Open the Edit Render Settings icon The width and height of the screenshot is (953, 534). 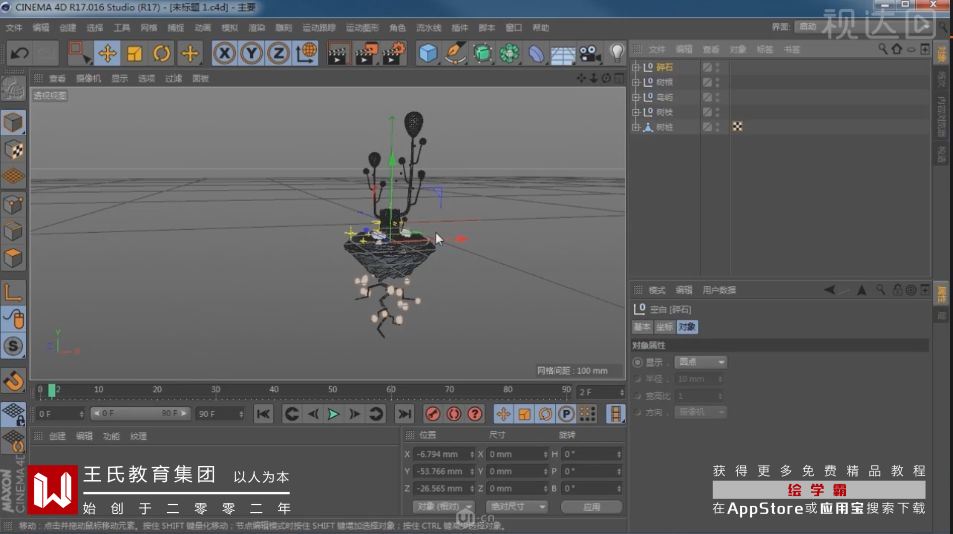click(393, 53)
